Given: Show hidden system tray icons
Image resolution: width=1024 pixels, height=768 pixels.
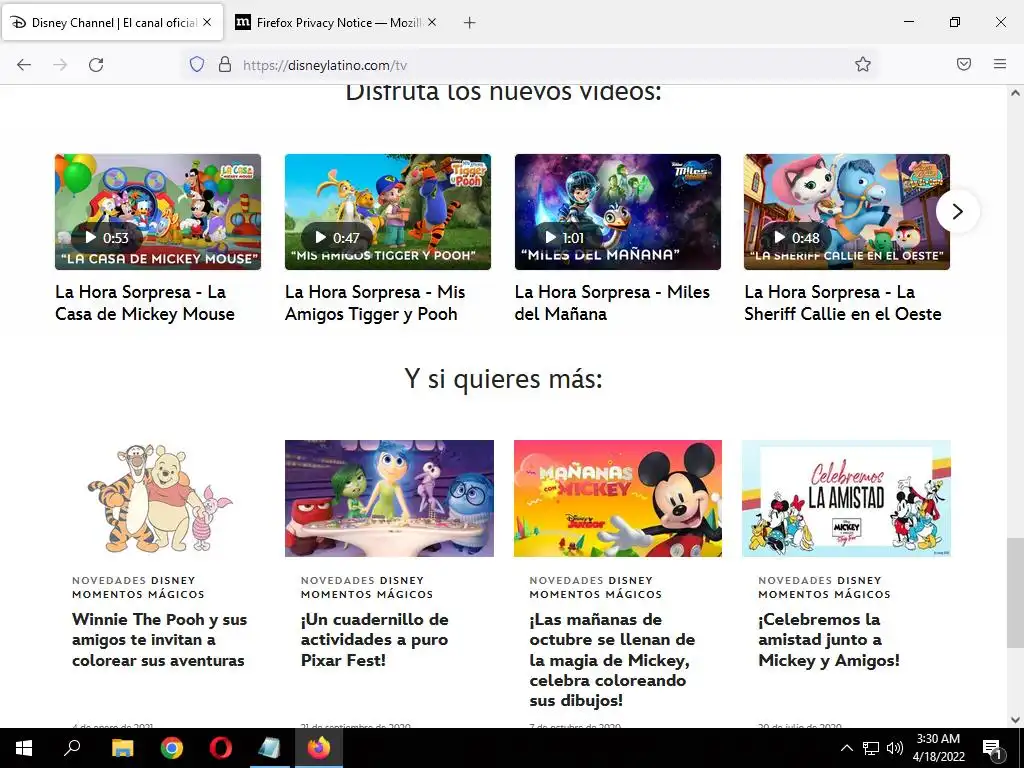Looking at the screenshot, I should (846, 748).
